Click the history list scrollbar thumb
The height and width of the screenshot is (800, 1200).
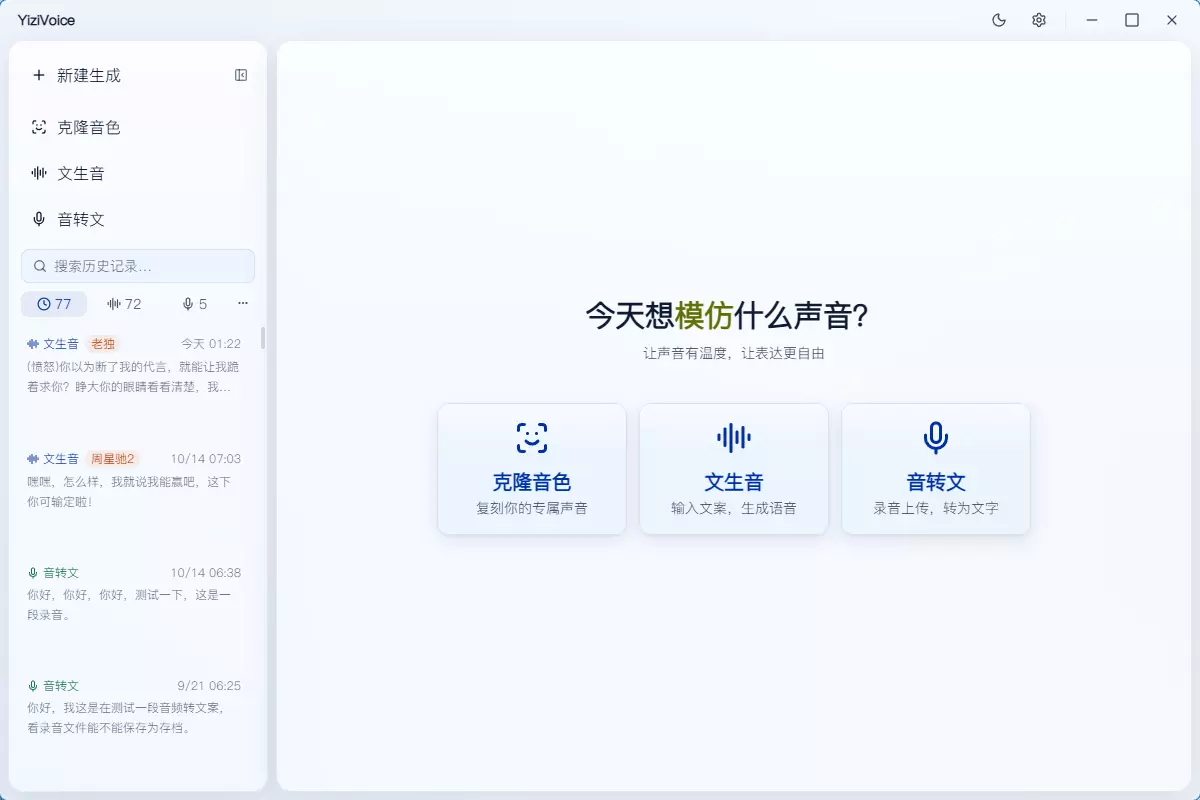click(263, 338)
